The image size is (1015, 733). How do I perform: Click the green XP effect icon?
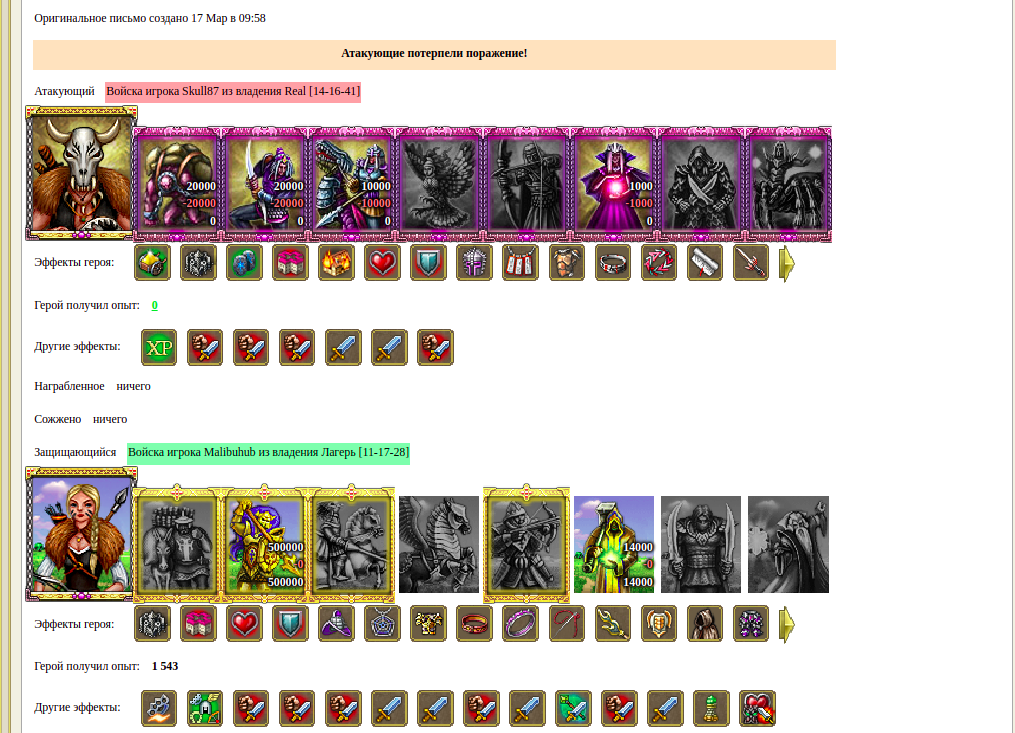tap(159, 348)
